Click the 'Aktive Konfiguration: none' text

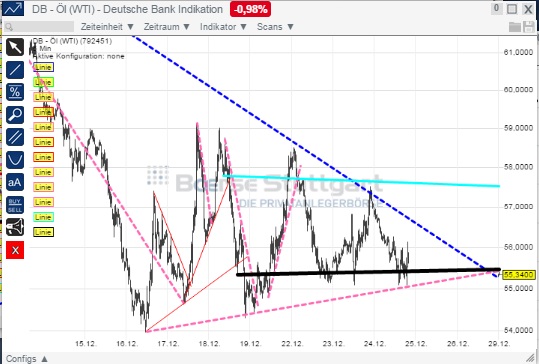point(79,56)
